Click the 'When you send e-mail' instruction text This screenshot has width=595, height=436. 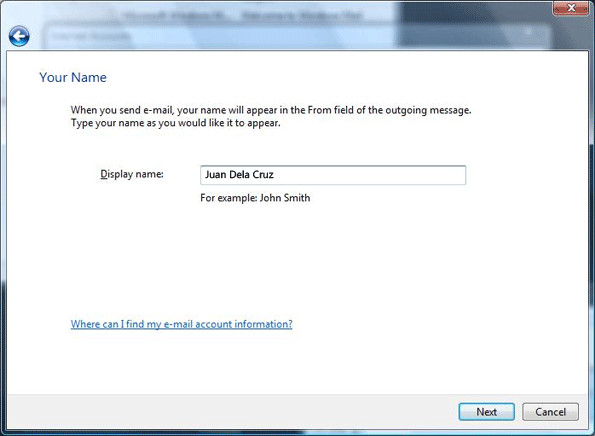click(271, 116)
